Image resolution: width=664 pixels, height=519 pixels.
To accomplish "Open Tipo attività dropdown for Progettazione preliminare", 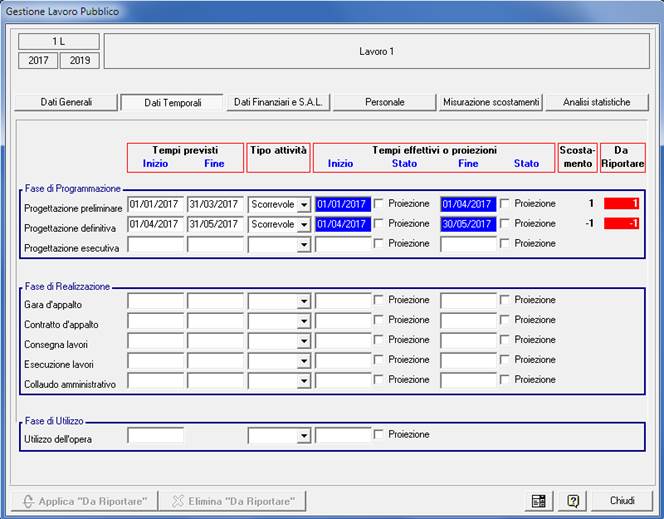I will pos(303,205).
